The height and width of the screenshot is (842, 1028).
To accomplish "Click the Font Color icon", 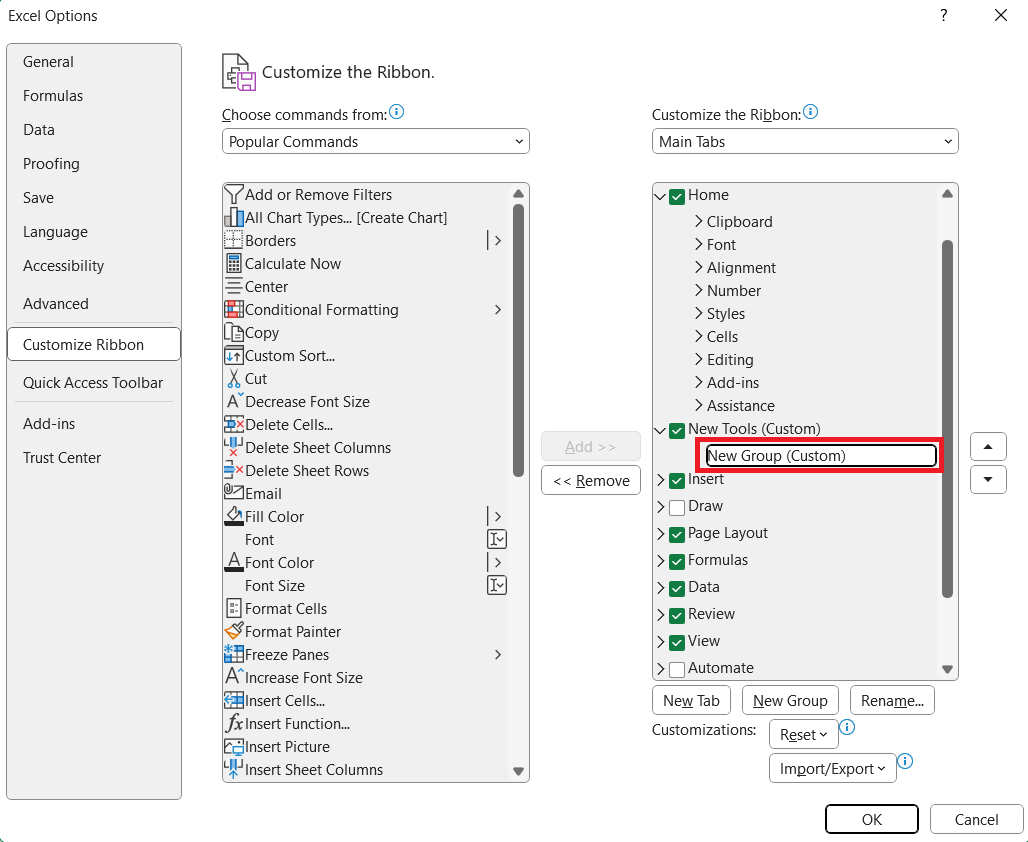I will coord(233,562).
